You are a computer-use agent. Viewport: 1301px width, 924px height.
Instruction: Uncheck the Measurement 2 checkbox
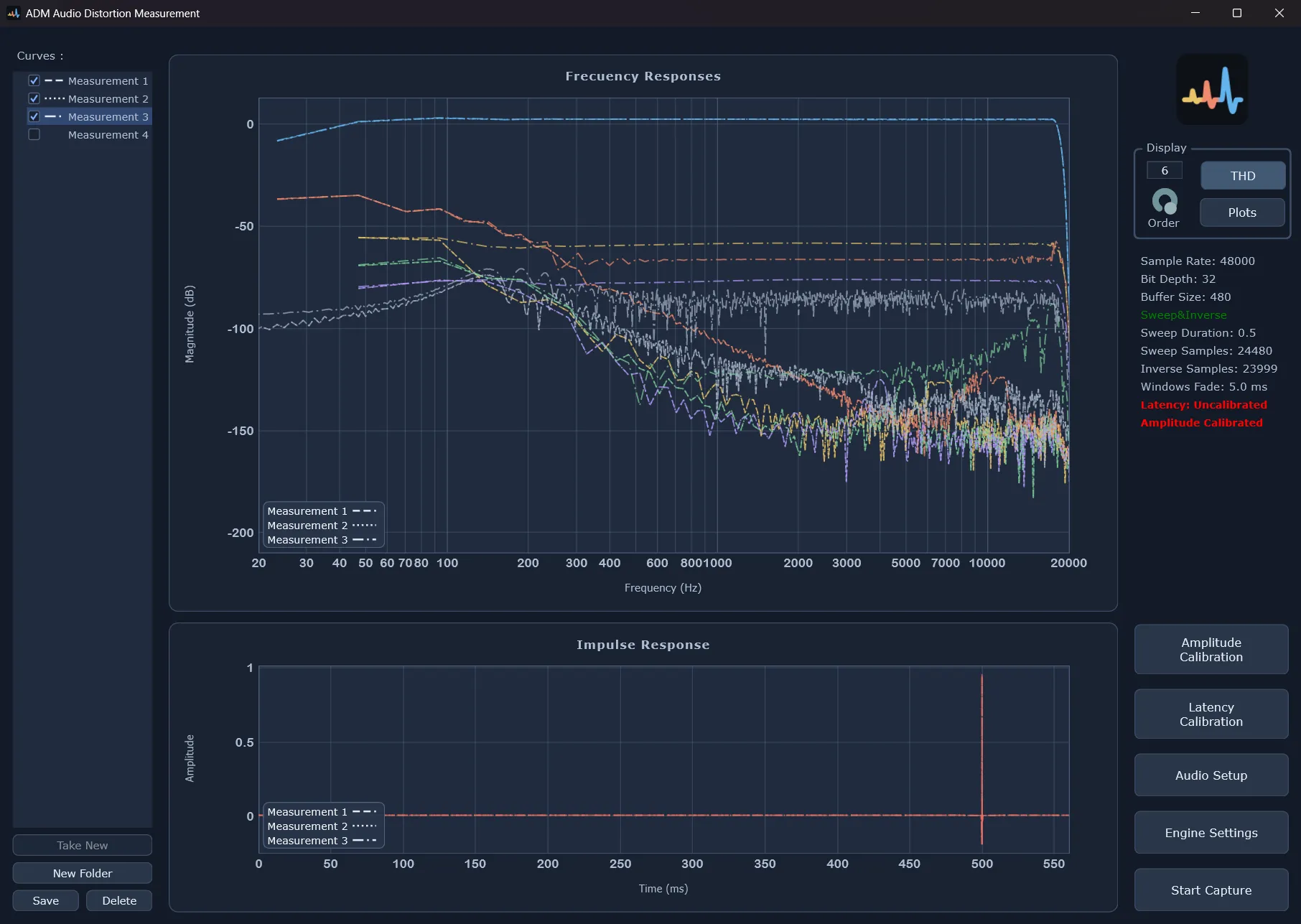(34, 98)
